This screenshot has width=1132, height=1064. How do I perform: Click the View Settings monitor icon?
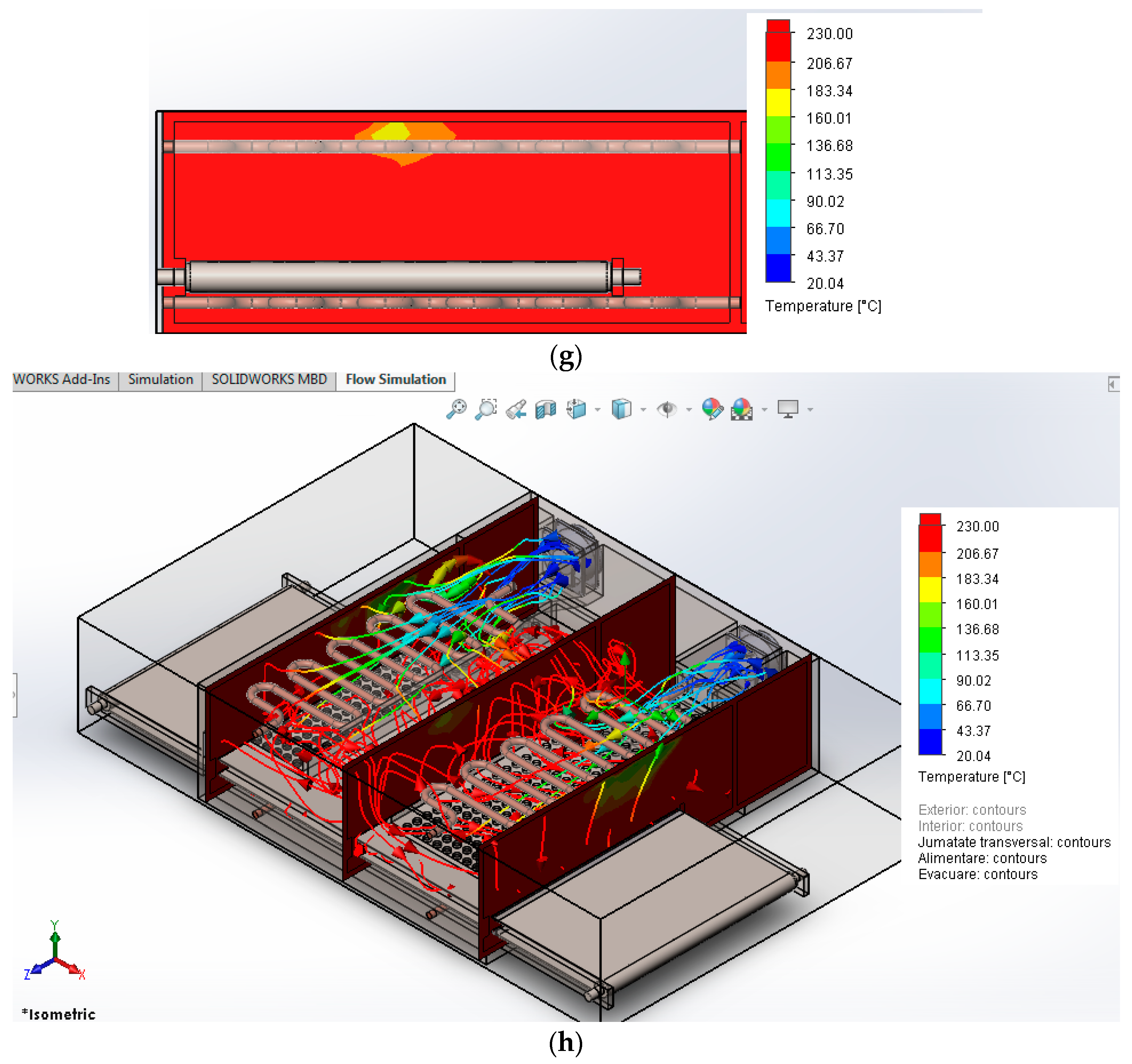[x=788, y=409]
